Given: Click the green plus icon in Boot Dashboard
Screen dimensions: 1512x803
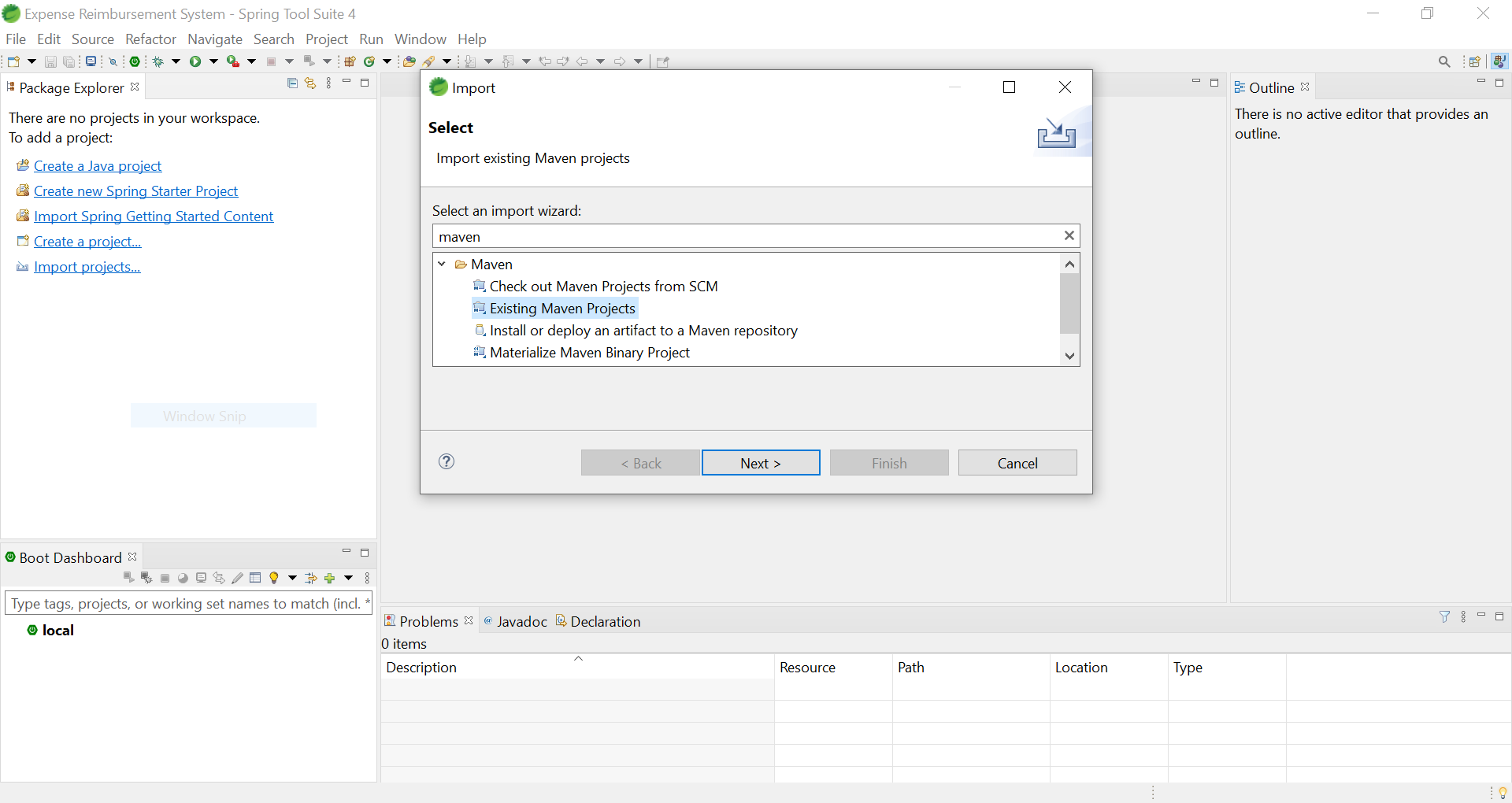Looking at the screenshot, I should 330,578.
